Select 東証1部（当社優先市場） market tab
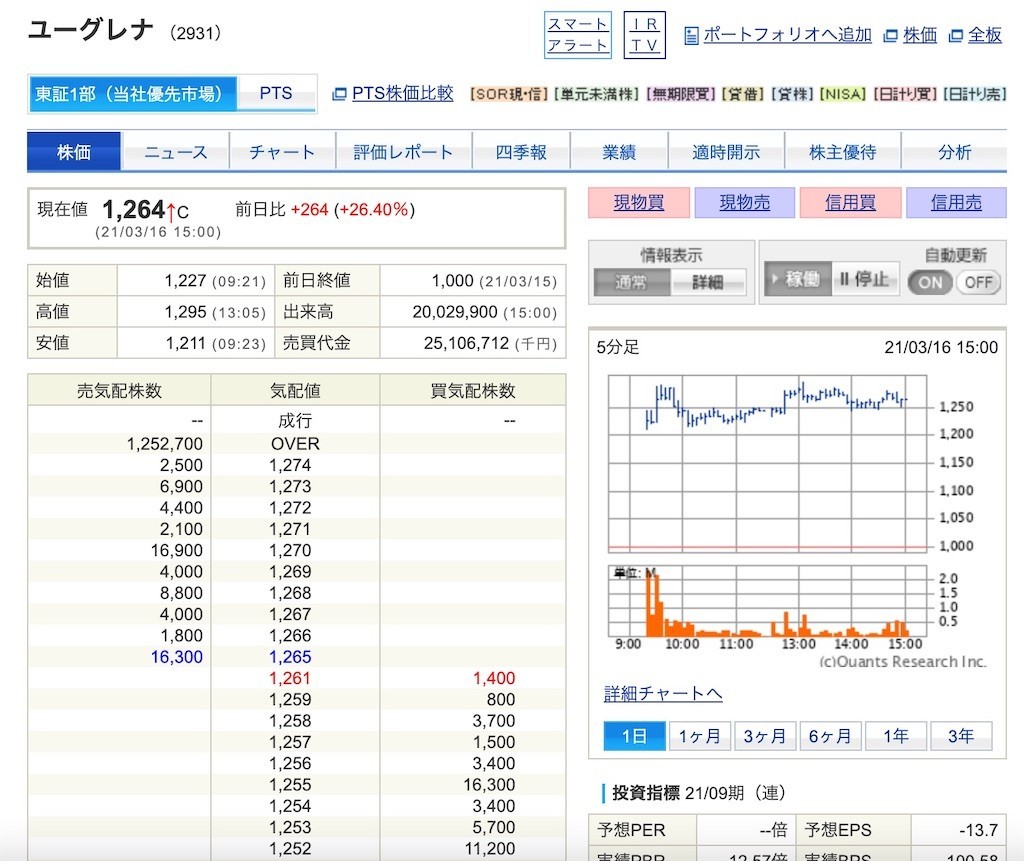 (x=132, y=94)
